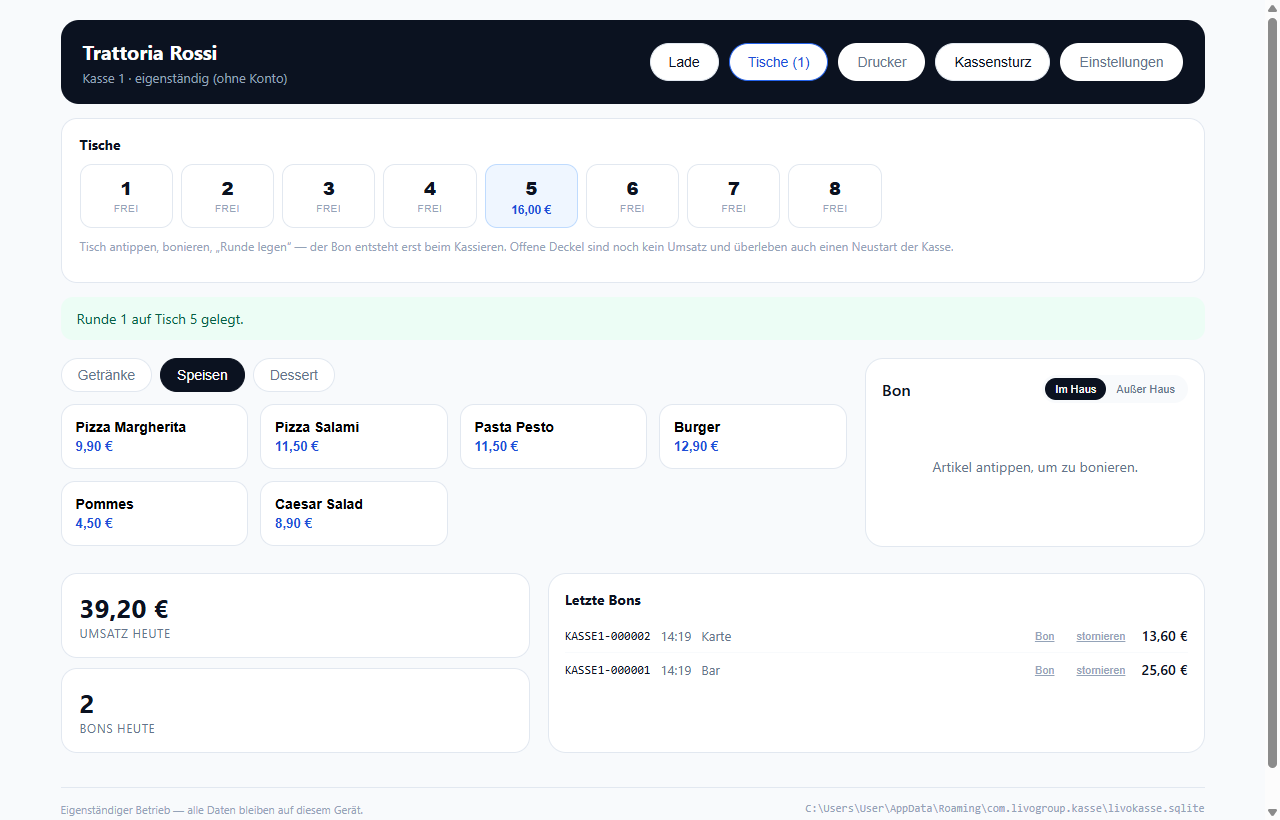The image size is (1280, 820).
Task: Select table 6 tile
Action: (x=632, y=196)
